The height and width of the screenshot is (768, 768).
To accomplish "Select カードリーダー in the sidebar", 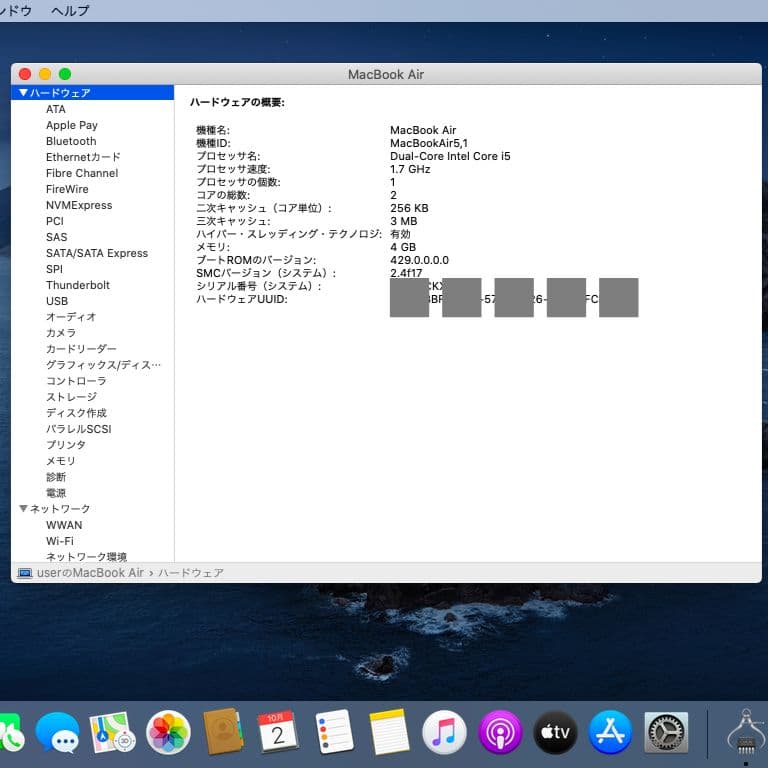I will click(81, 349).
